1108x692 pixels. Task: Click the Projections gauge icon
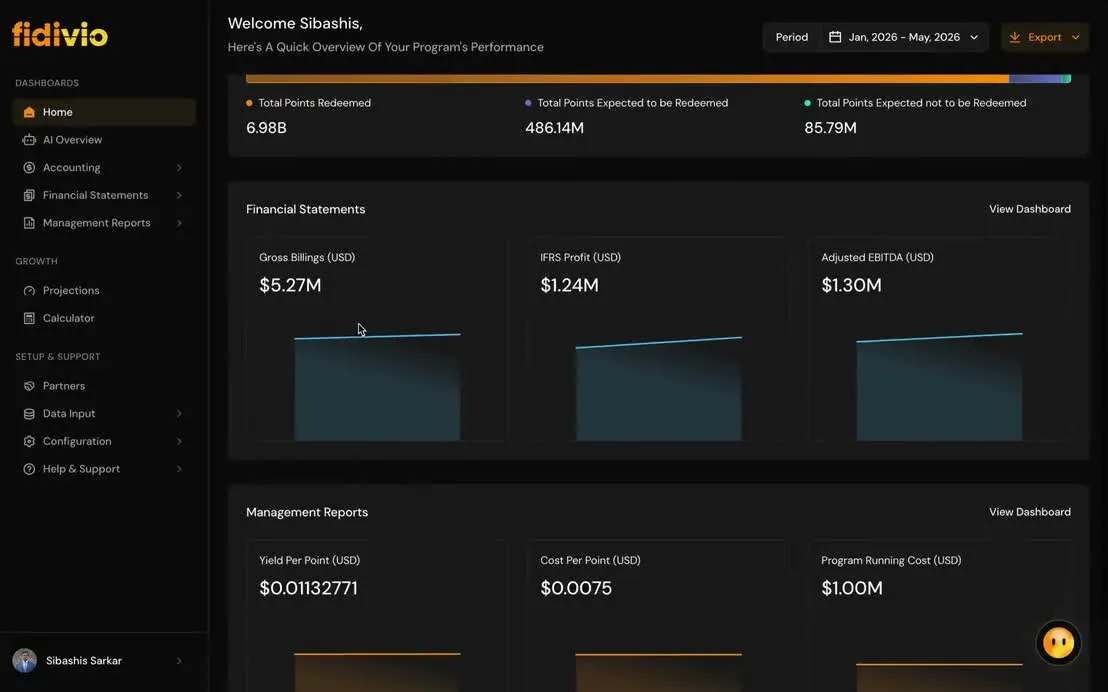click(29, 291)
